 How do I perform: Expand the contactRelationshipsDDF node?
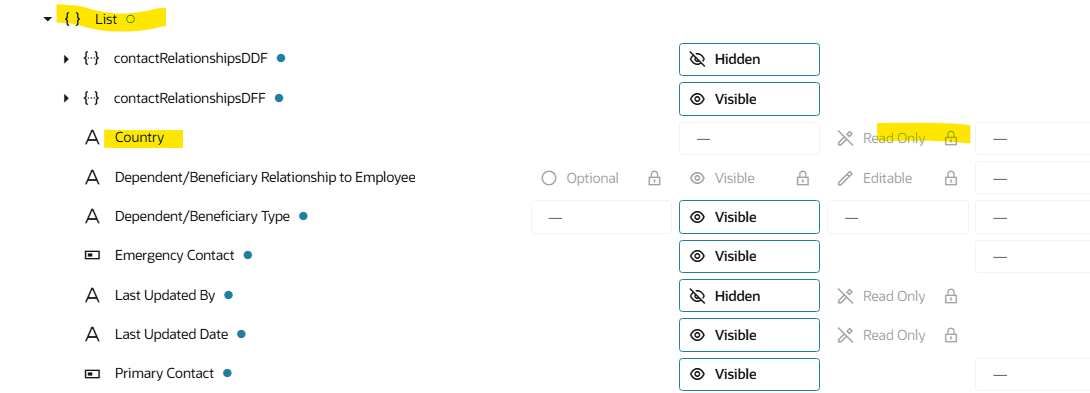(x=67, y=59)
